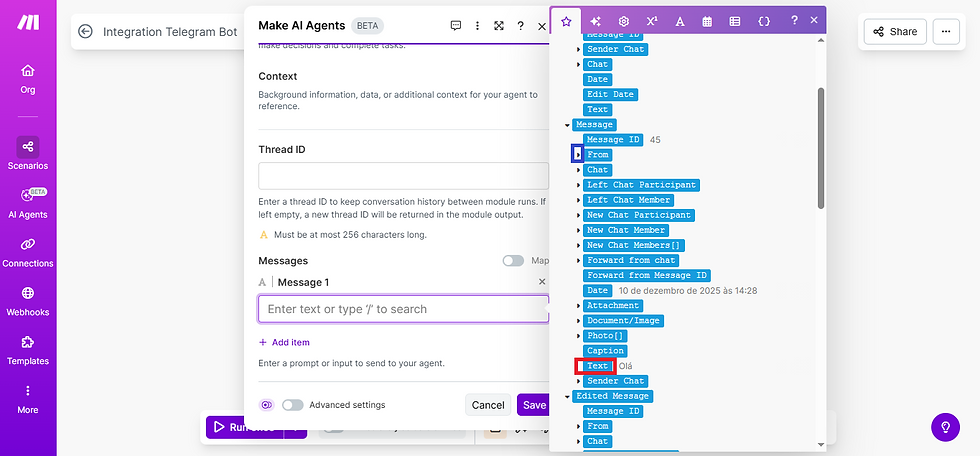Select the Edit Date pill

click(611, 94)
